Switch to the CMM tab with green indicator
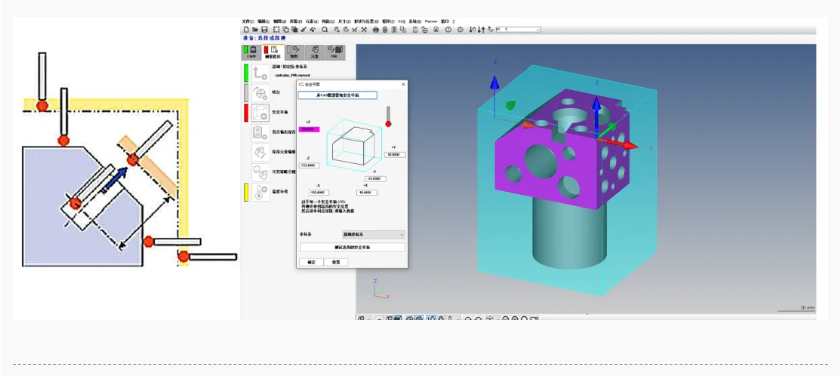The height and width of the screenshot is (376, 840). pos(251,52)
